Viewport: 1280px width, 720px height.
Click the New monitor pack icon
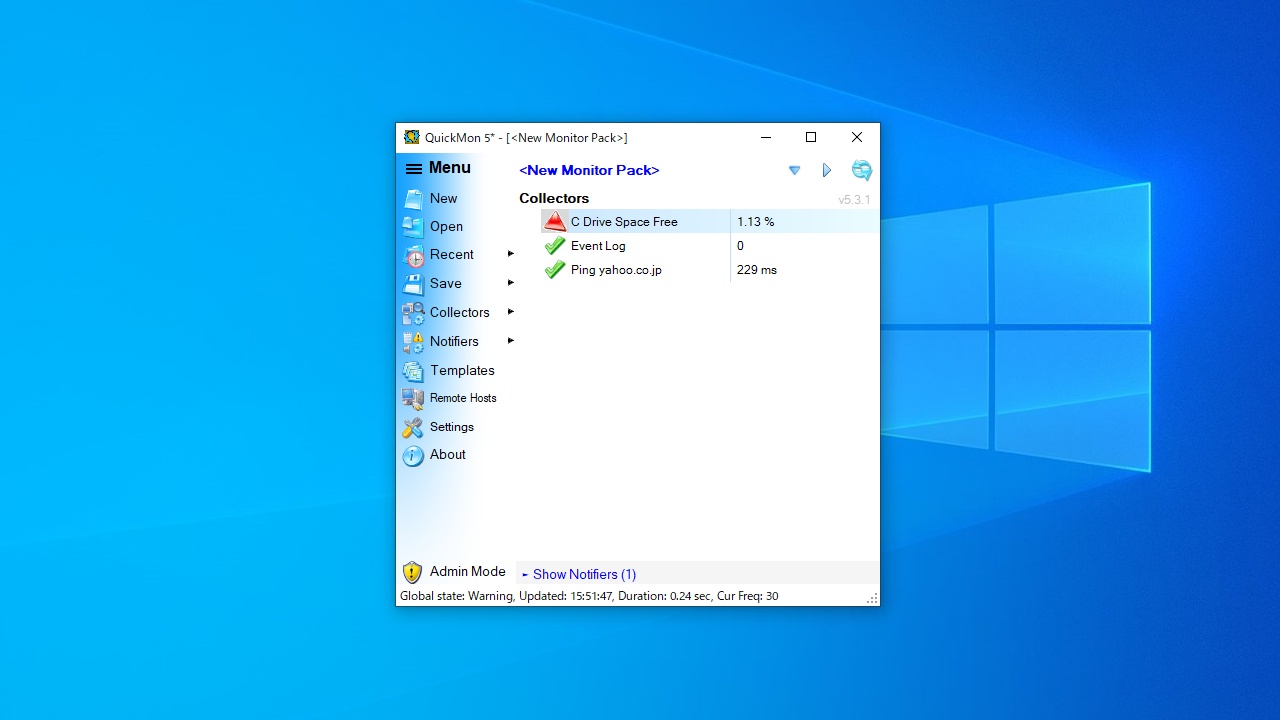413,199
